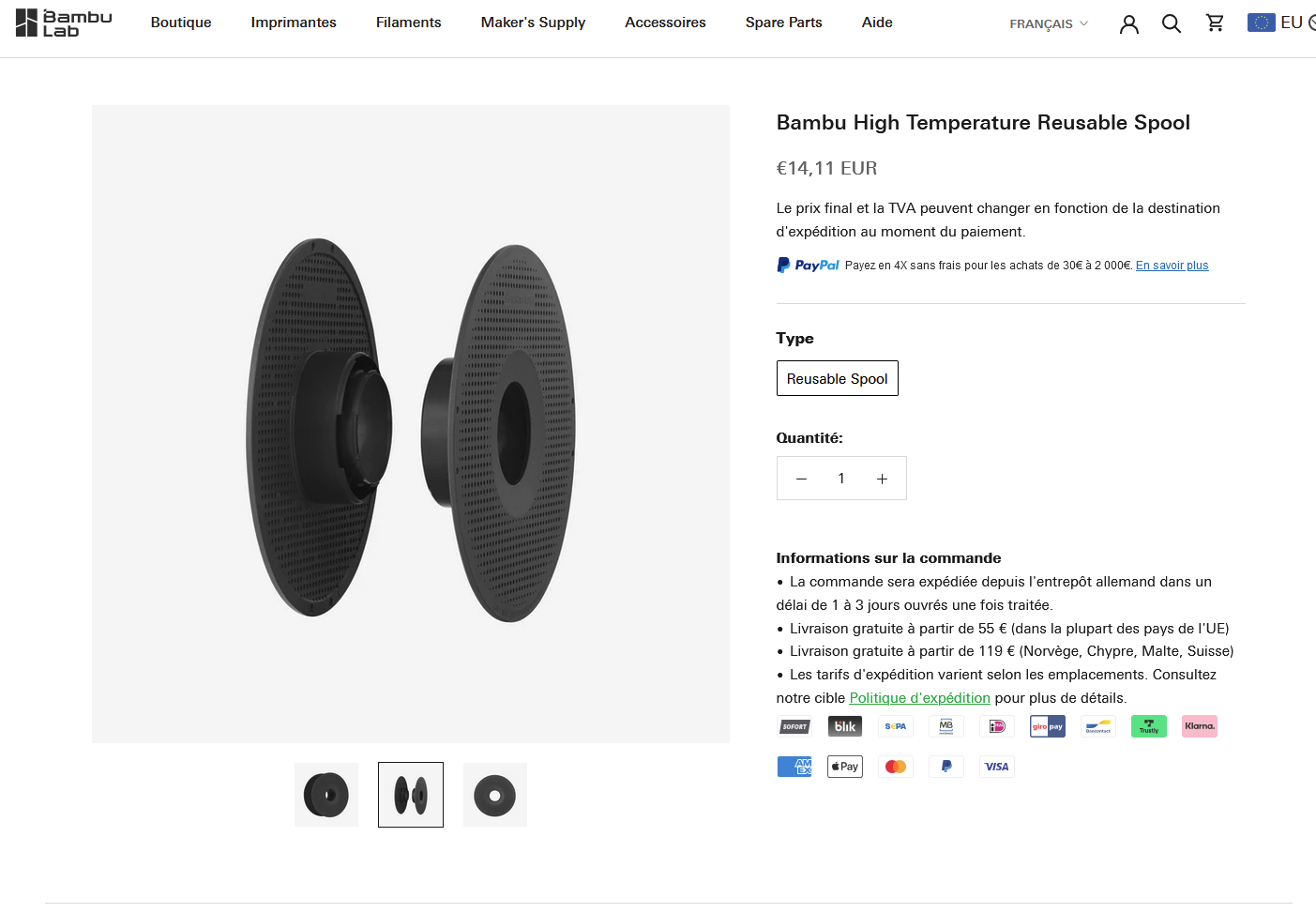
Task: Expand the Français language dropdown
Action: [1048, 23]
